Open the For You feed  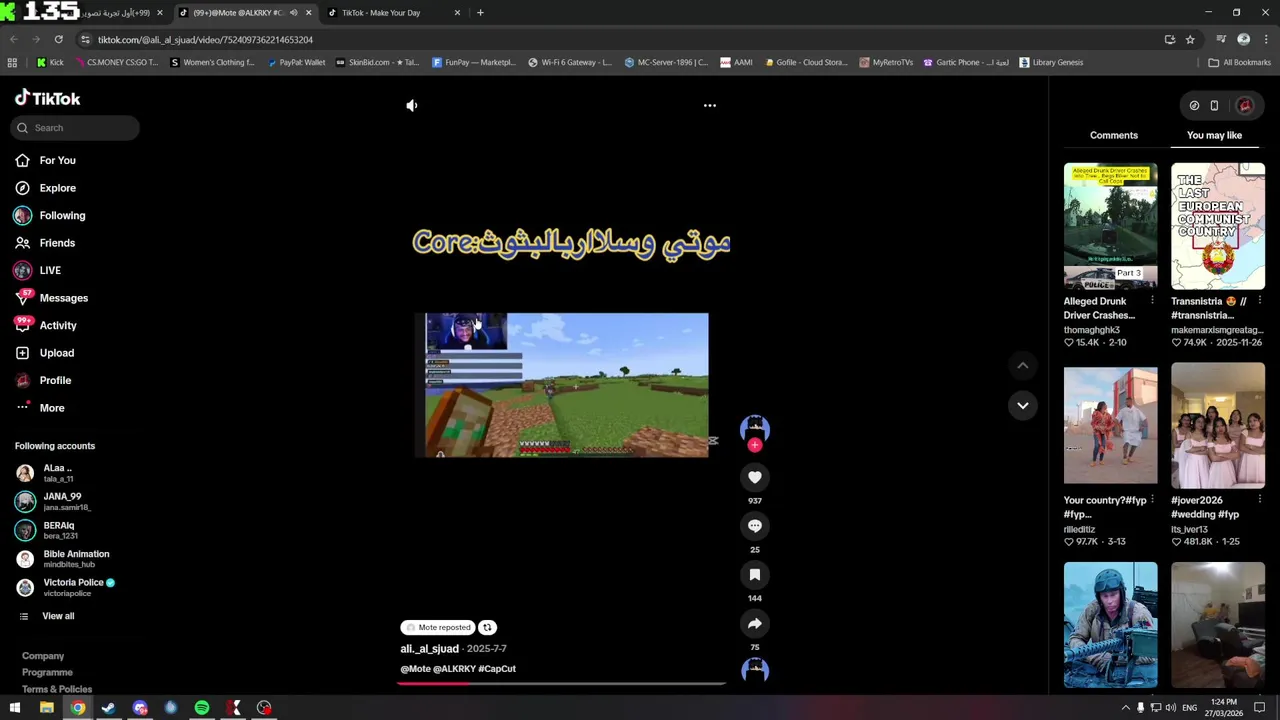click(x=46, y=160)
